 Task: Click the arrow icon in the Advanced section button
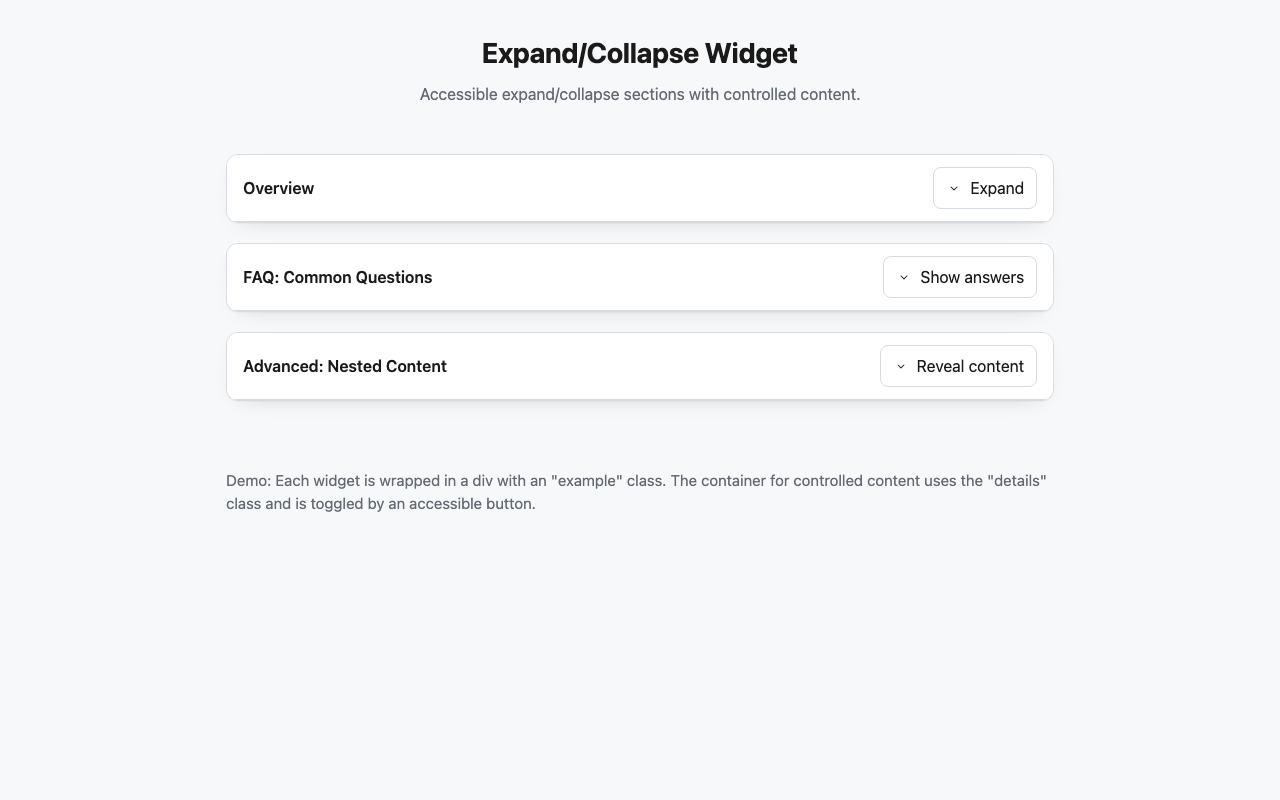[x=900, y=366]
